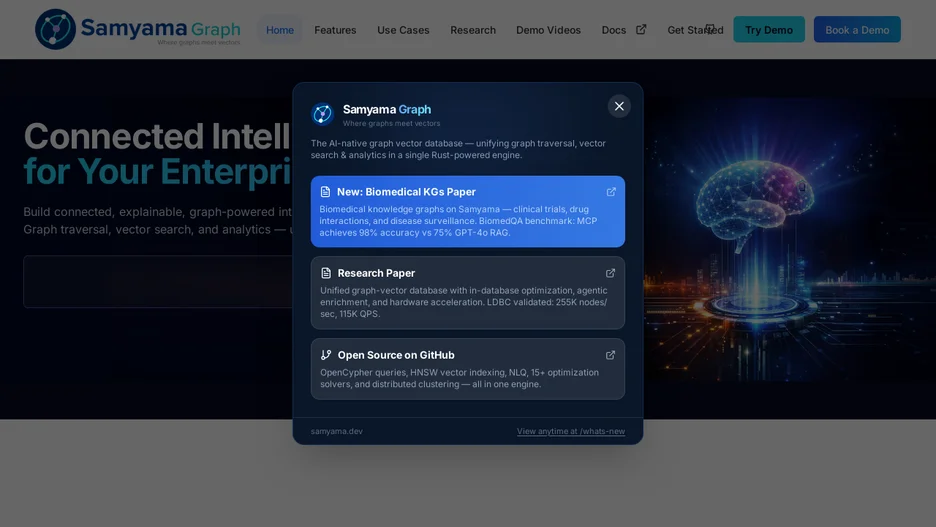Open the external link icon on GitHub card
Viewport: 936px width, 527px height.
pyautogui.click(x=610, y=355)
